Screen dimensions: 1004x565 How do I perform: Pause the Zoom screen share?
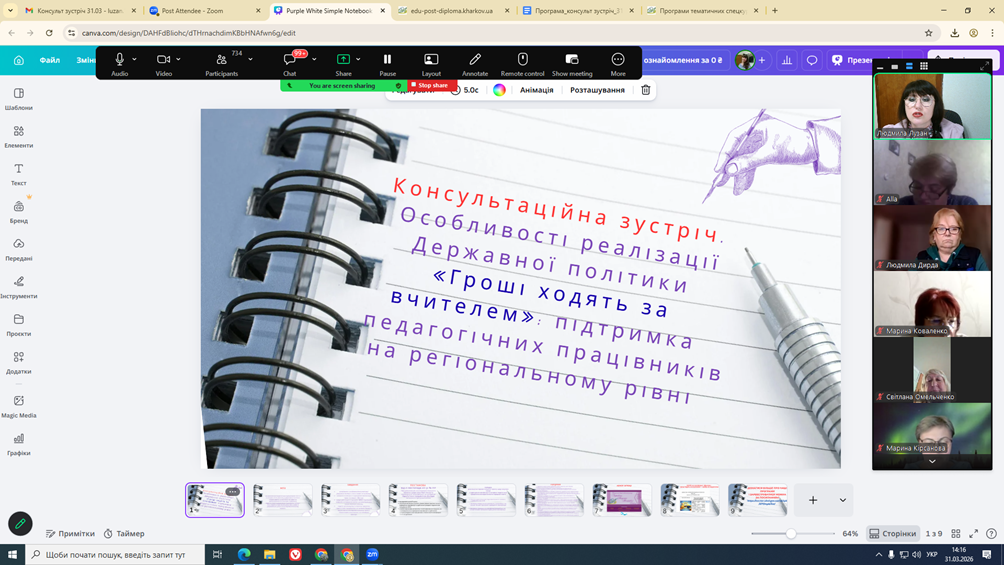tap(387, 63)
